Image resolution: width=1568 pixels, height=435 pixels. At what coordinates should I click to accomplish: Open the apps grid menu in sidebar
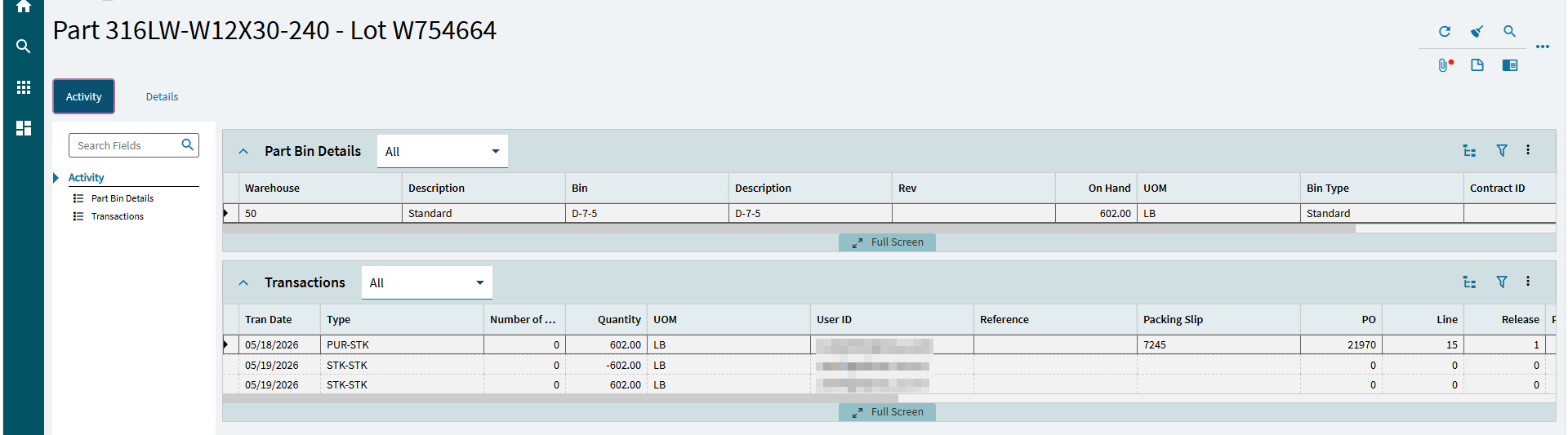click(24, 87)
